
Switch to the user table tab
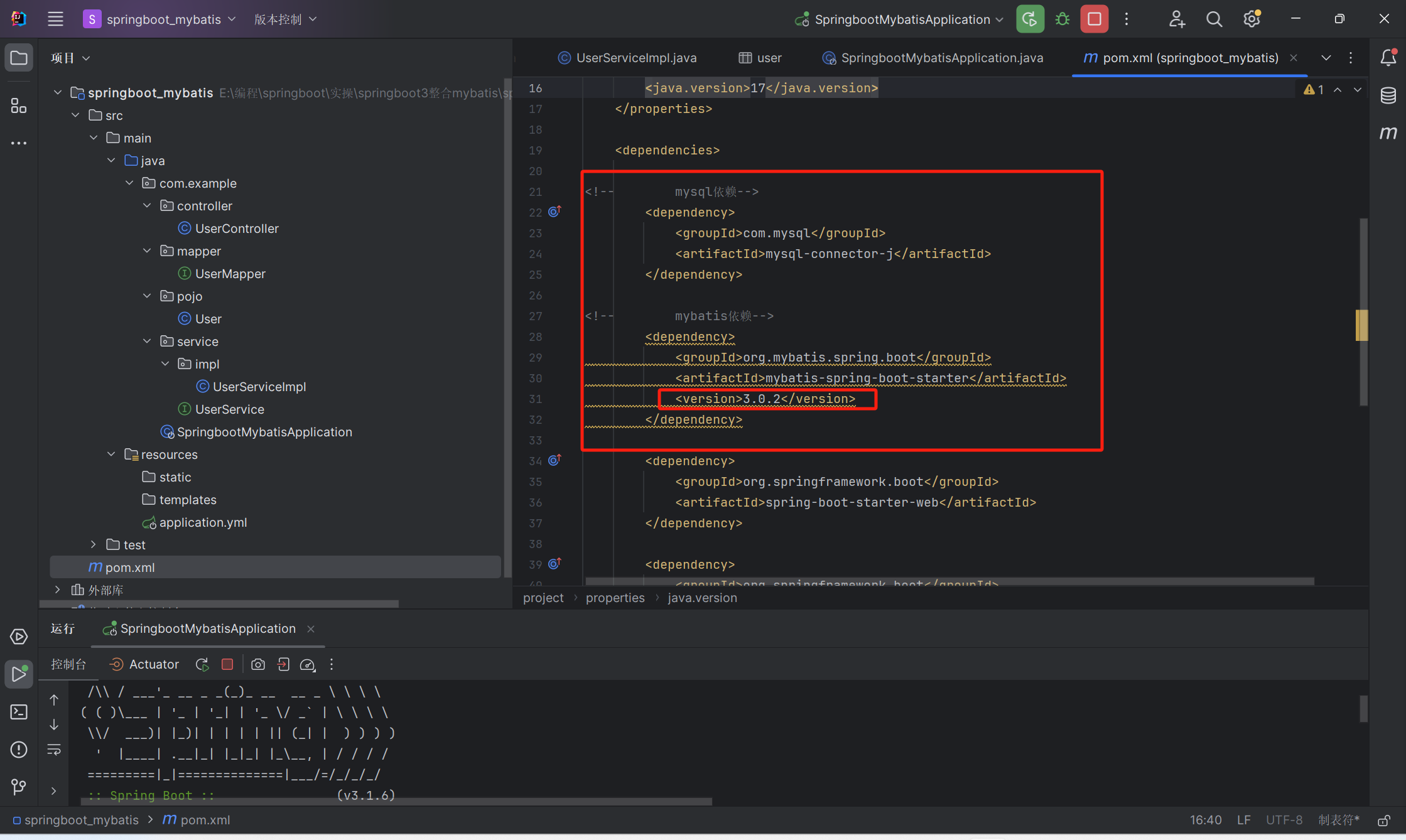click(760, 58)
